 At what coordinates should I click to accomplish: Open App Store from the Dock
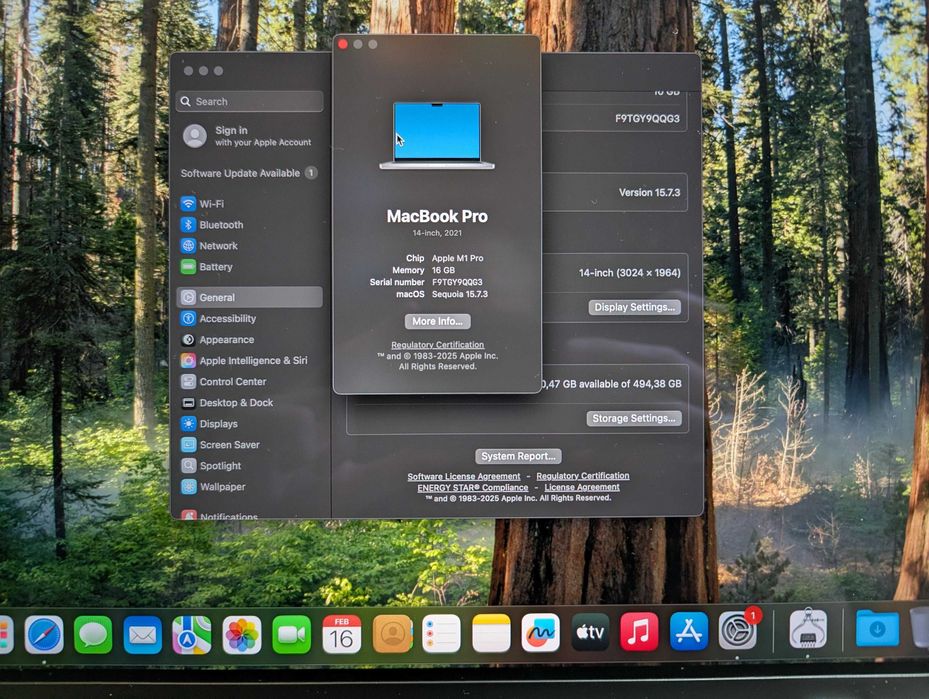[x=688, y=631]
